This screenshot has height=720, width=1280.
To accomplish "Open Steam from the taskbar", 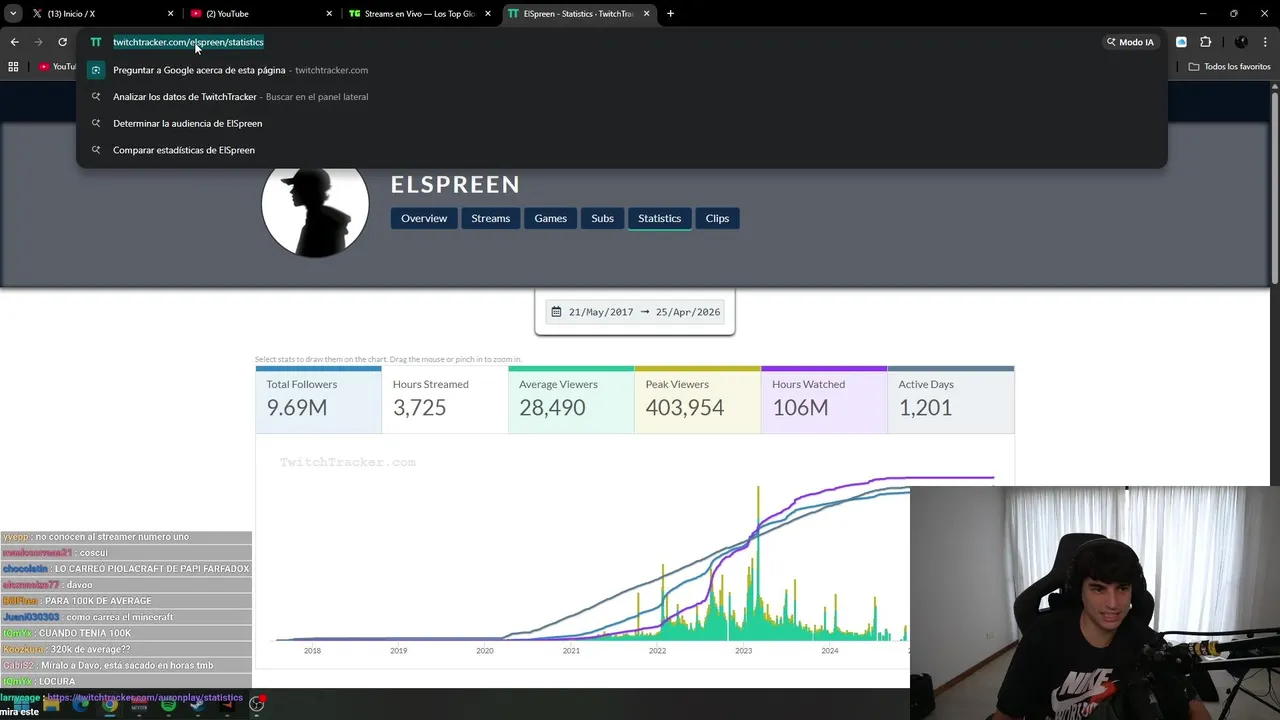I will (x=197, y=704).
